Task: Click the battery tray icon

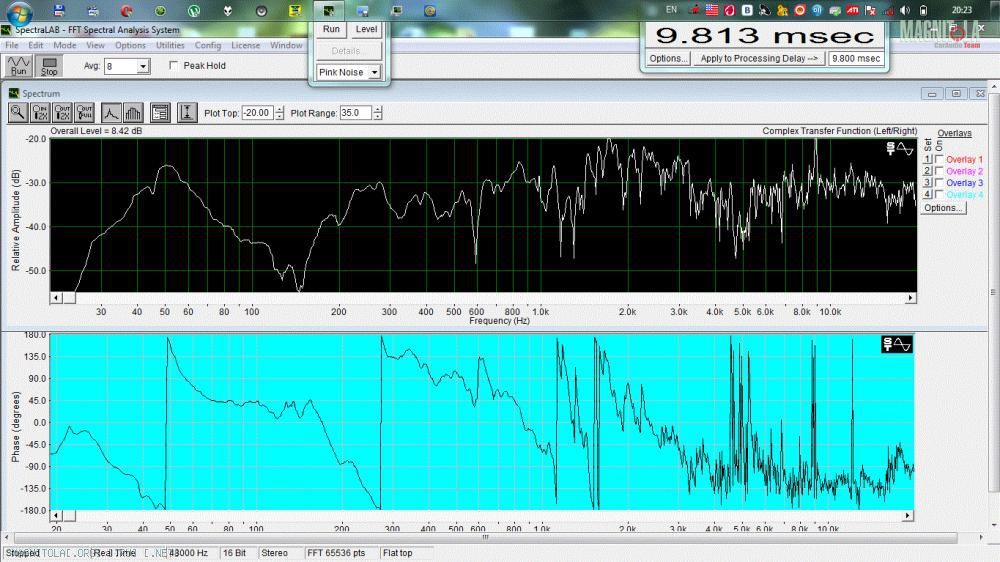Action: click(x=923, y=10)
